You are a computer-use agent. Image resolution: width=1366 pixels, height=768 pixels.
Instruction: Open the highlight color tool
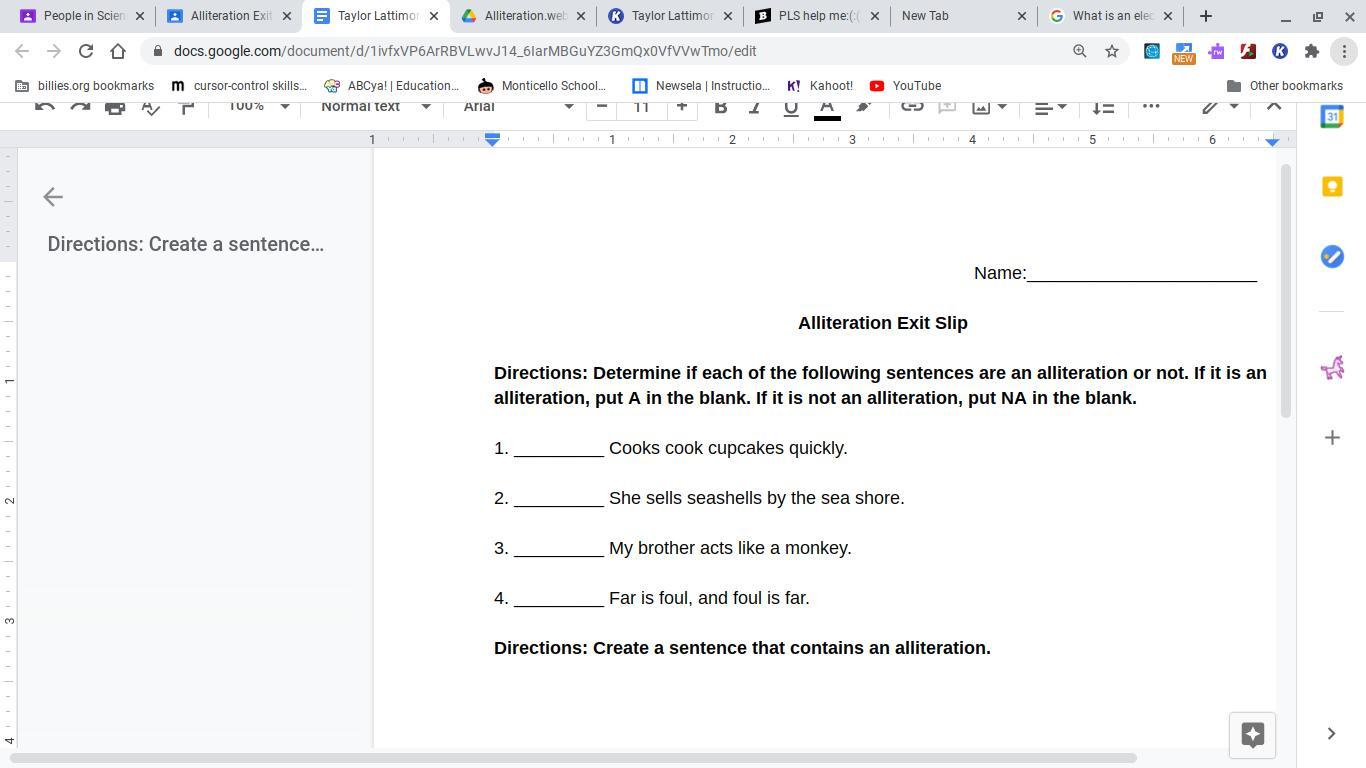864,106
